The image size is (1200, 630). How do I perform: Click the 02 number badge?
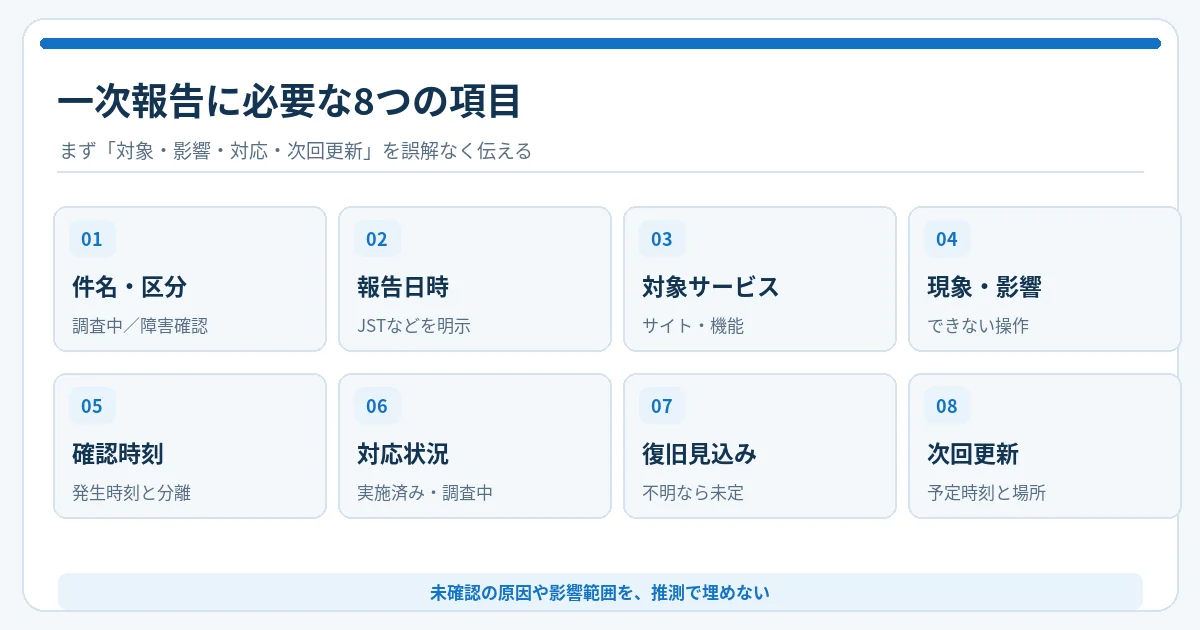[377, 239]
